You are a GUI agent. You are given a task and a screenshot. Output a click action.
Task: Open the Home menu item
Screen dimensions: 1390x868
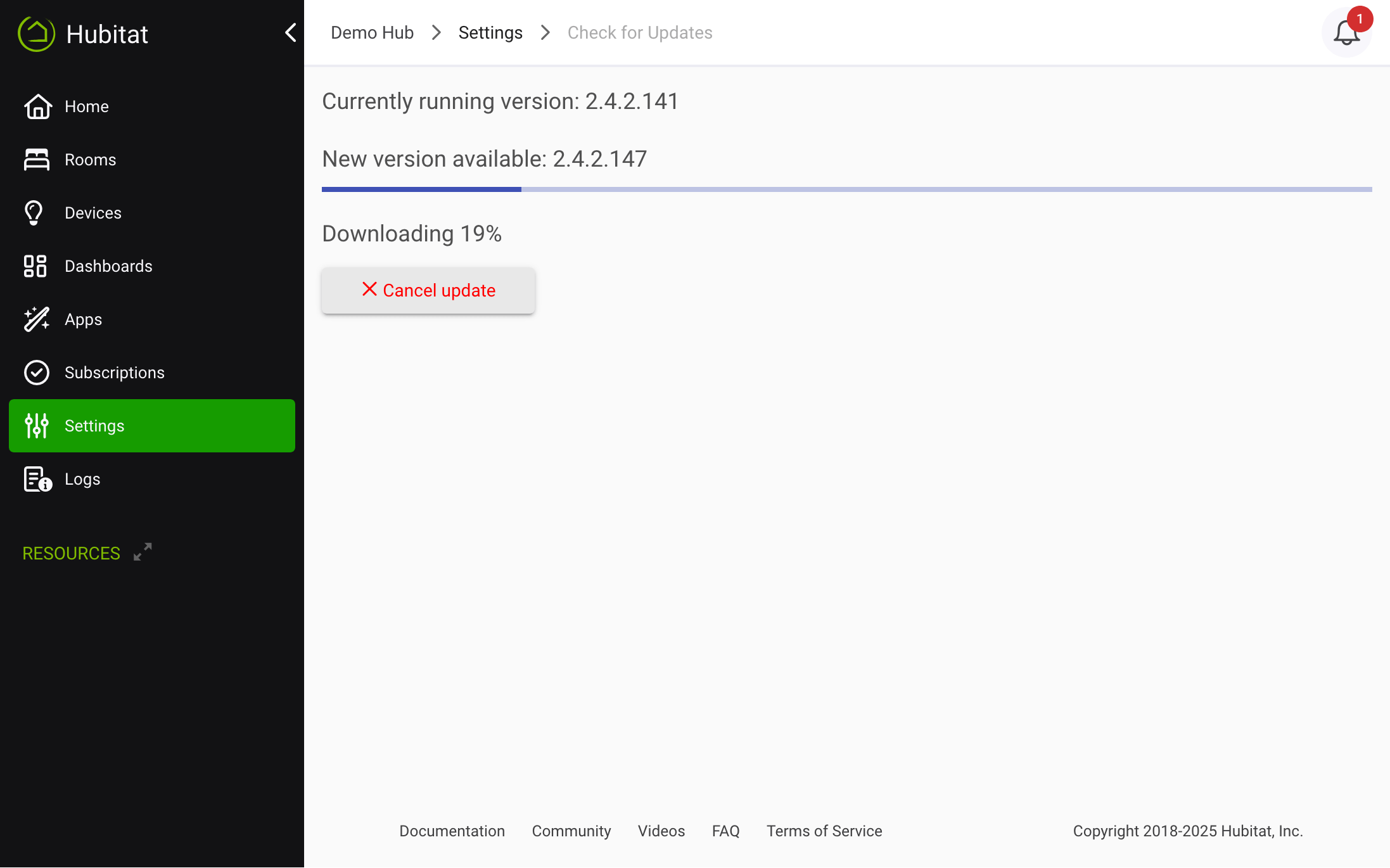tap(152, 106)
